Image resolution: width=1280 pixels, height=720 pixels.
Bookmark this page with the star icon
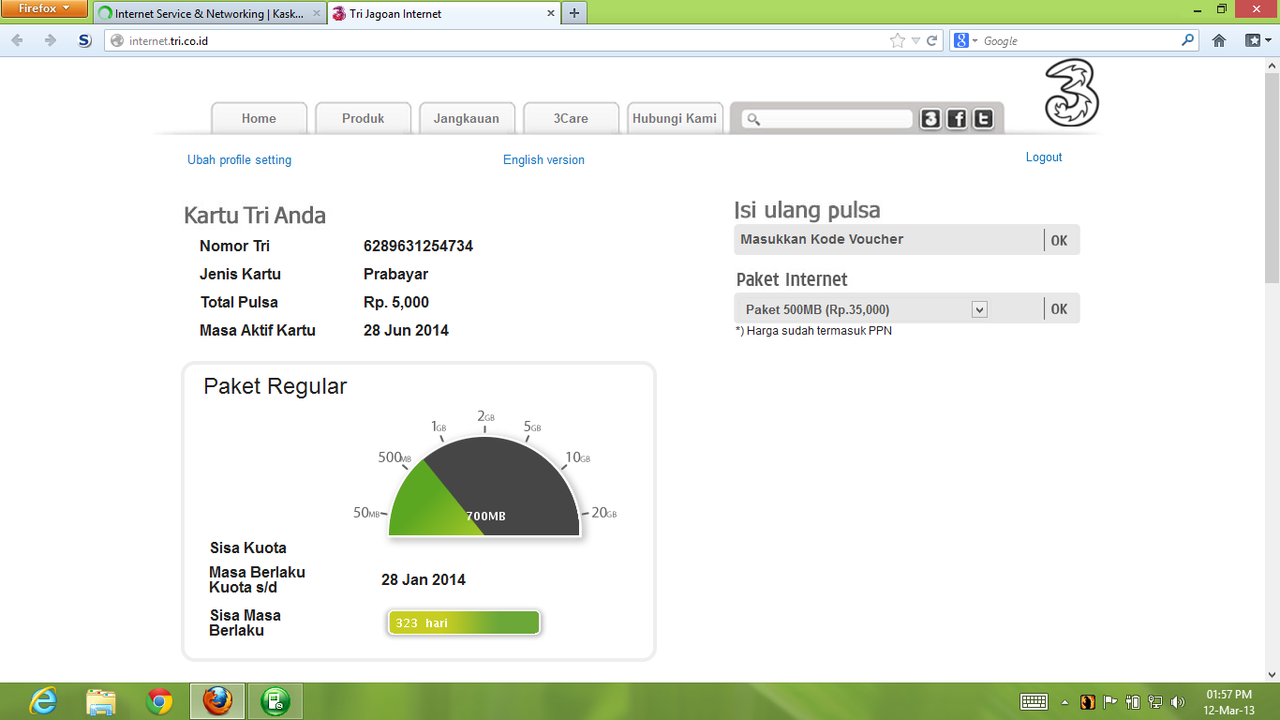pos(897,41)
